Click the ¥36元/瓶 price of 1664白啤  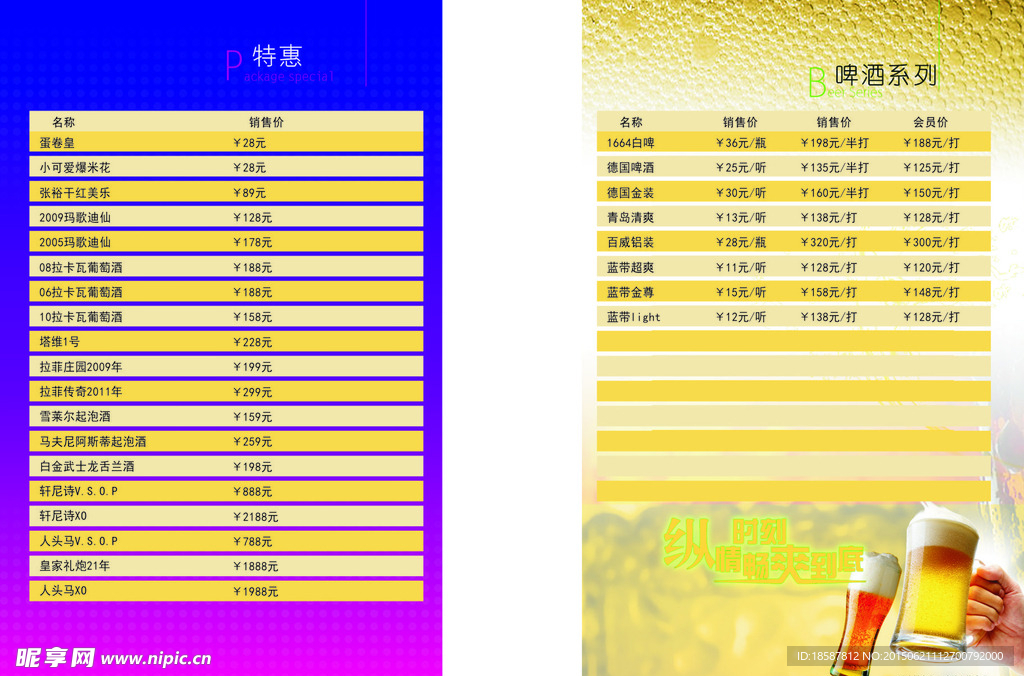tap(741, 143)
